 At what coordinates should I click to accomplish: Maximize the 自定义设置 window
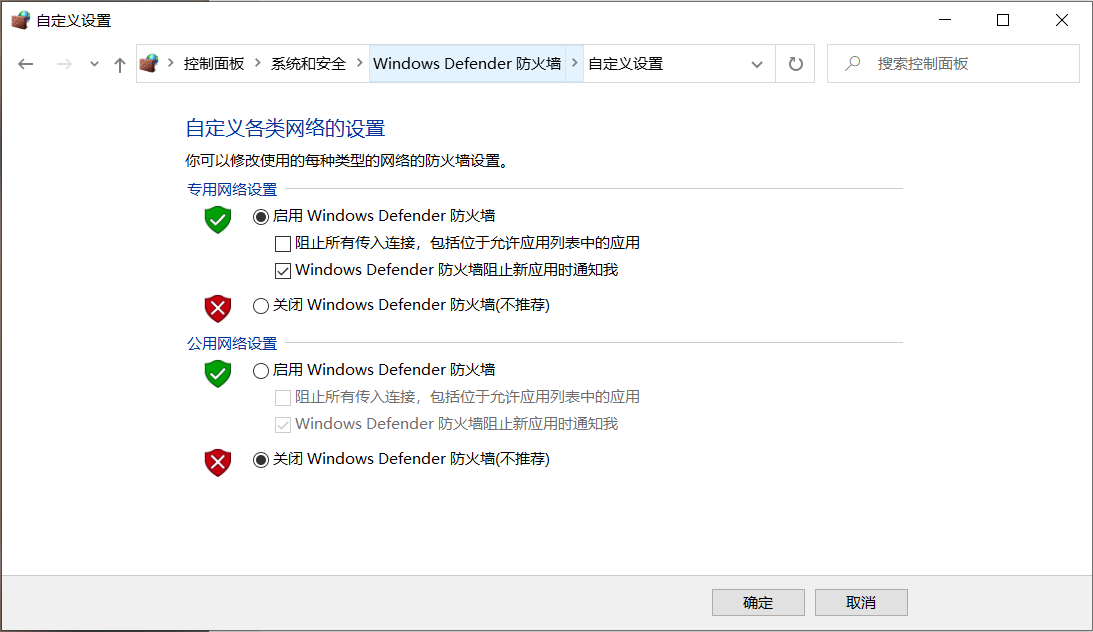pyautogui.click(x=1002, y=20)
